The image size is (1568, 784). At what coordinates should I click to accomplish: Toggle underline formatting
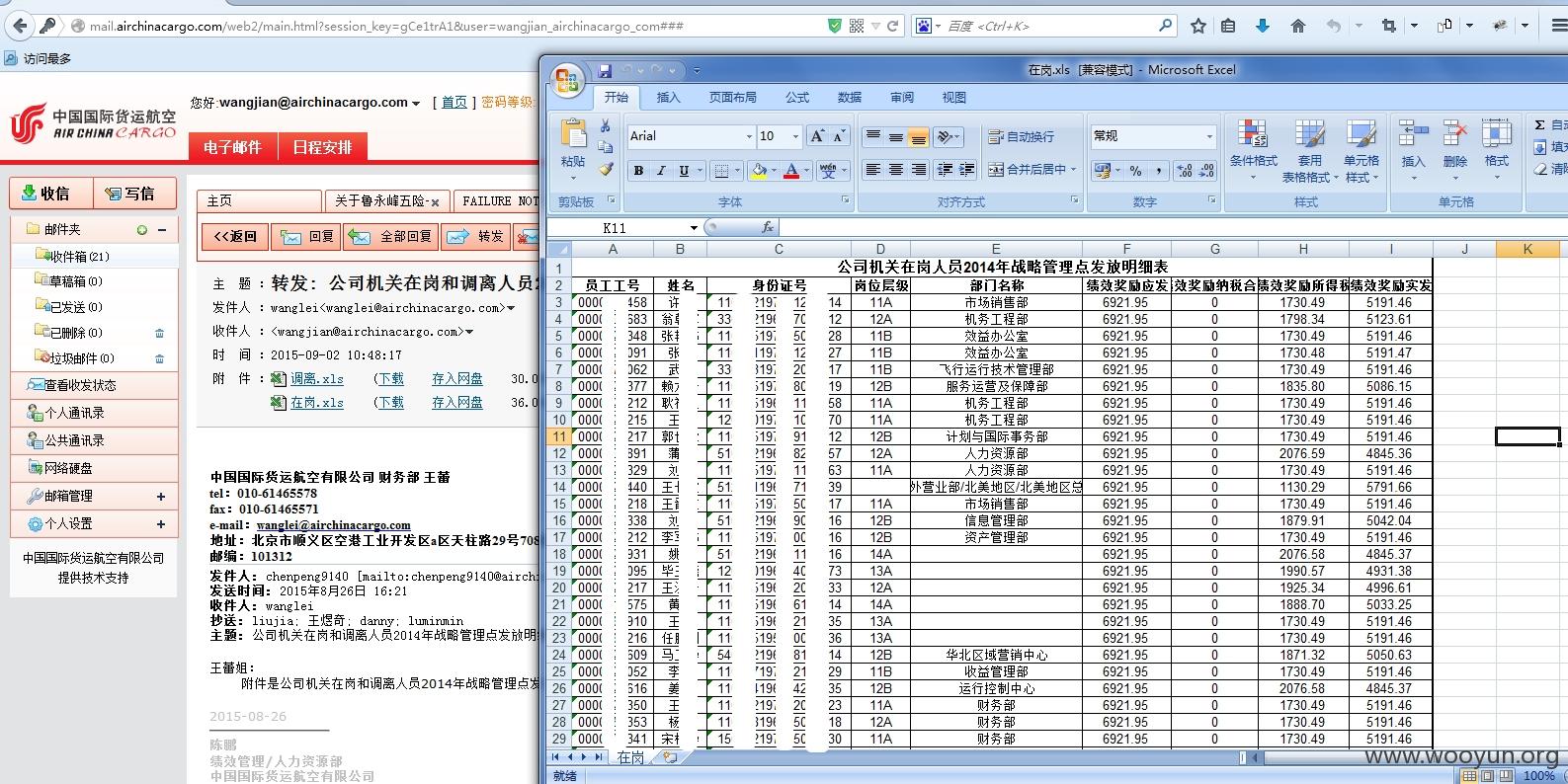[x=684, y=171]
